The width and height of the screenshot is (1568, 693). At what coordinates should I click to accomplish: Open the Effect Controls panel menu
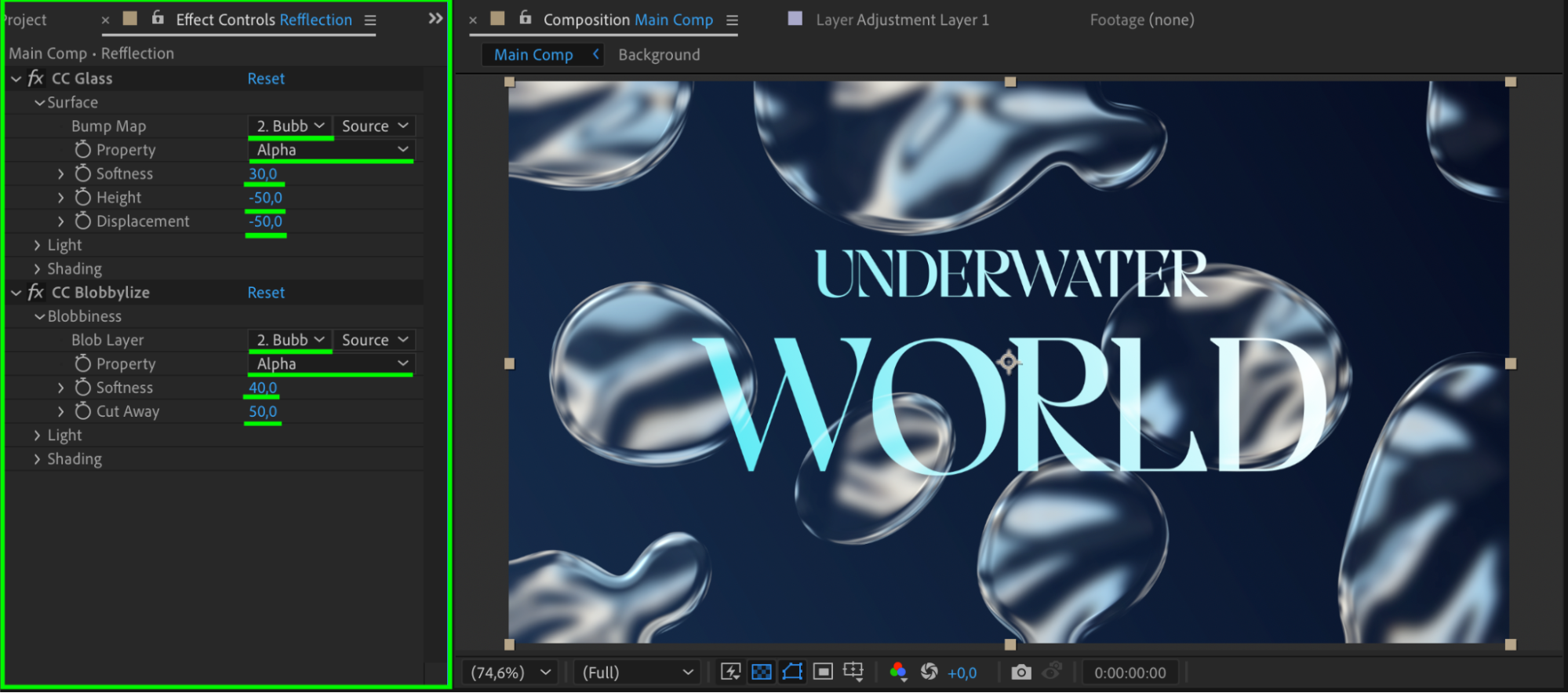pyautogui.click(x=370, y=20)
